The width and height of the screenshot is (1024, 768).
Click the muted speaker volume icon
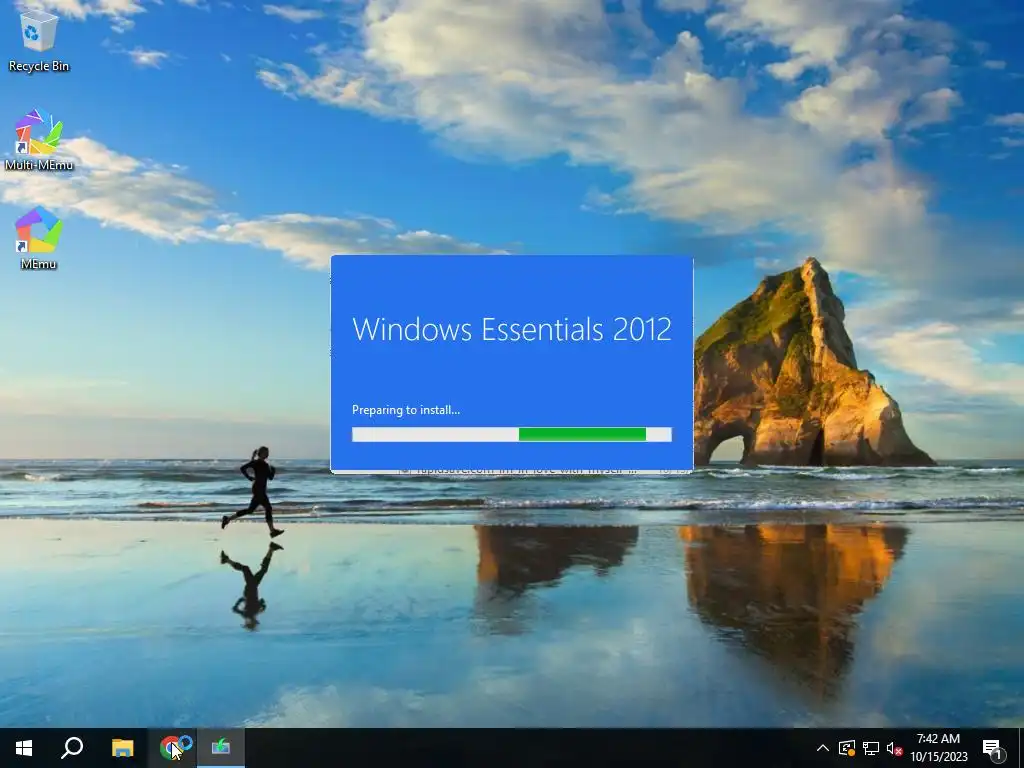[x=894, y=748]
